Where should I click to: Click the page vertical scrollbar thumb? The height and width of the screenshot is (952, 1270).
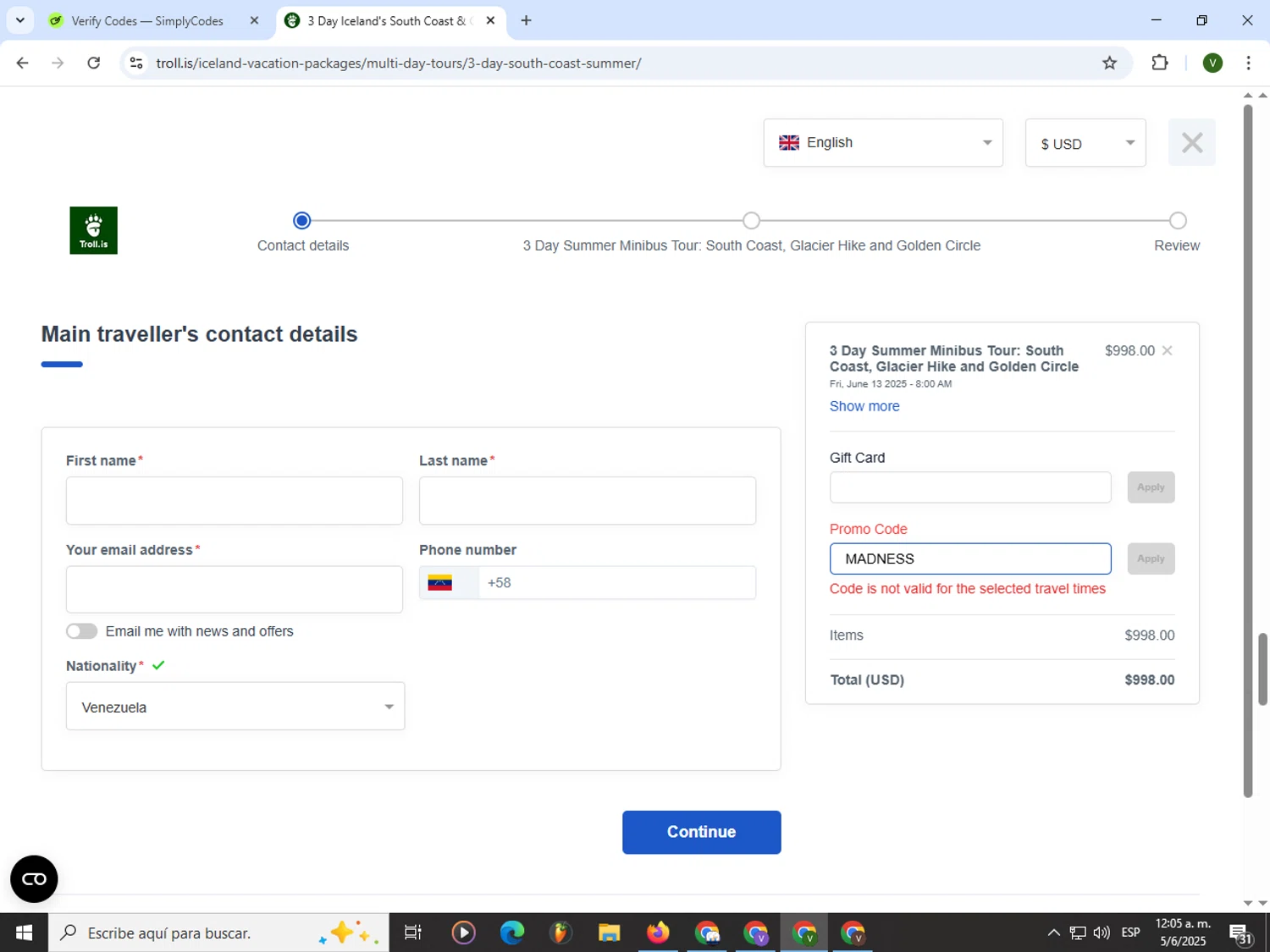pyautogui.click(x=1262, y=669)
